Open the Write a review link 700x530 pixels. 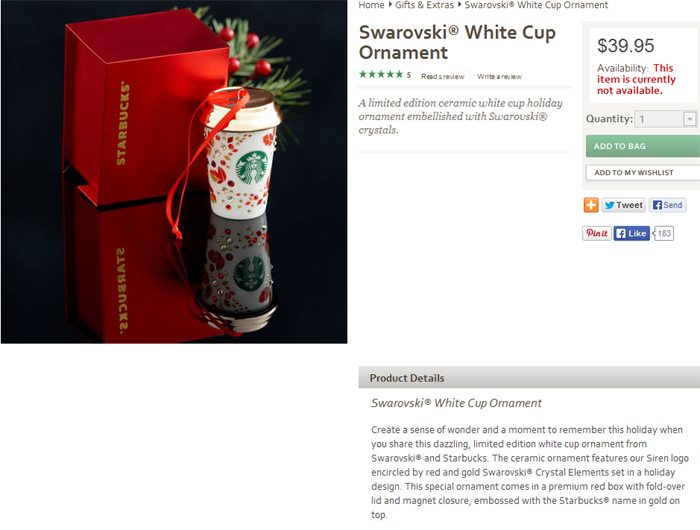(499, 76)
